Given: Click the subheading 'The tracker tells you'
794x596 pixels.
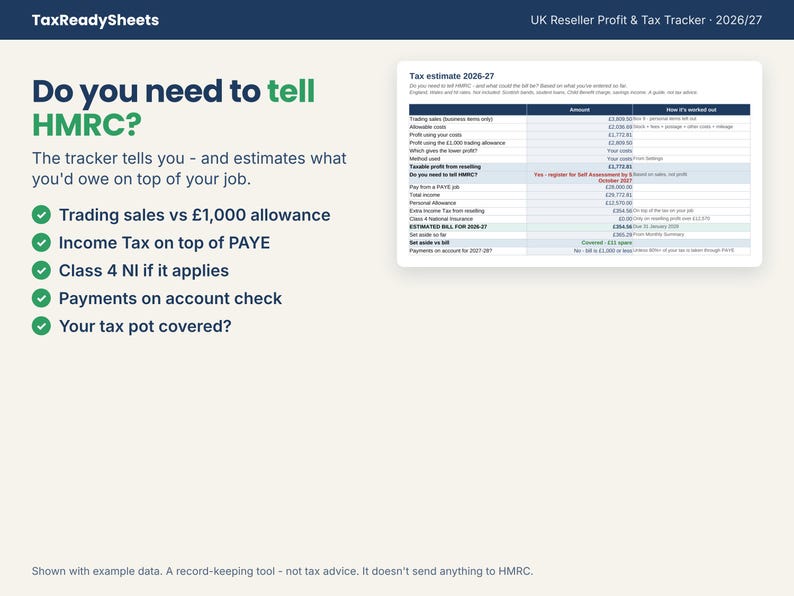Looking at the screenshot, I should tap(189, 169).
